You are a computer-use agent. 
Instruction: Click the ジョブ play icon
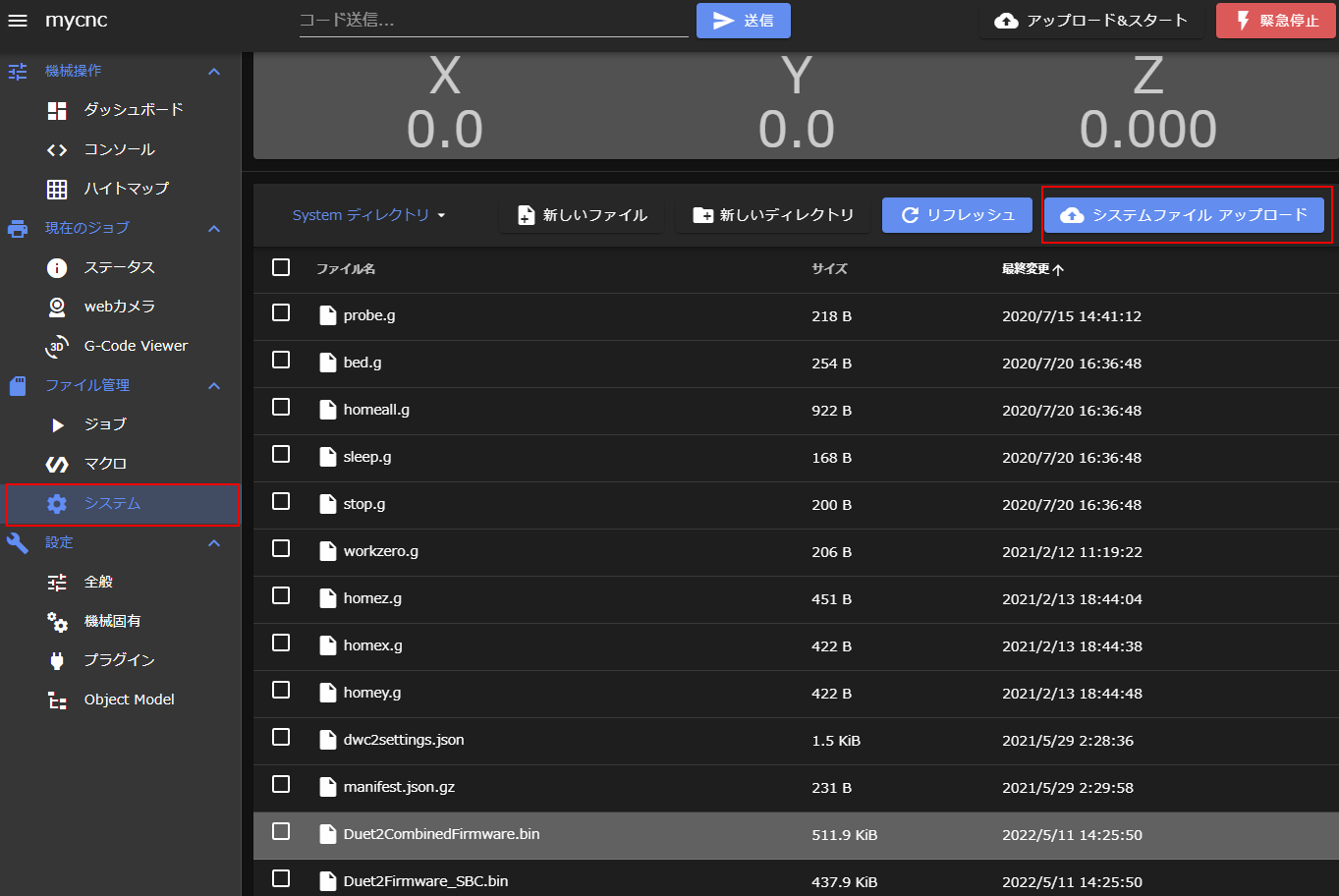[x=57, y=424]
